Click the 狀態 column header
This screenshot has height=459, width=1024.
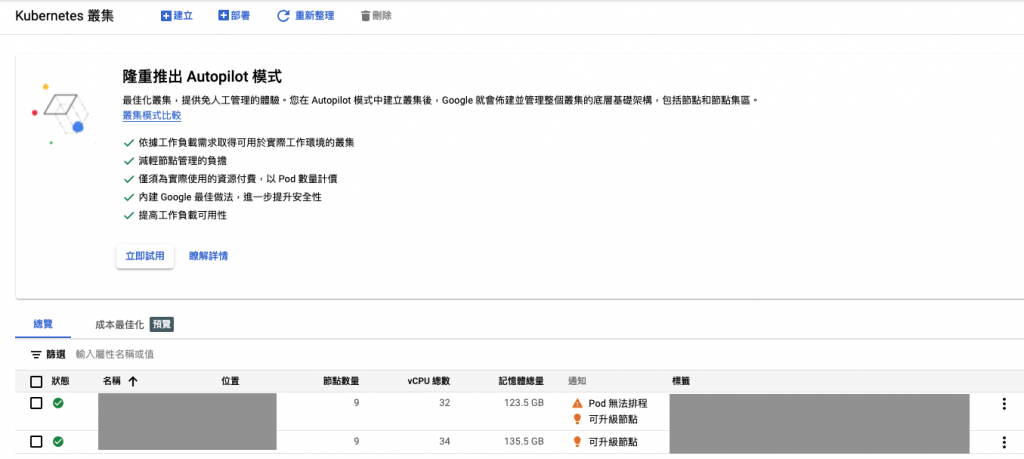point(60,381)
